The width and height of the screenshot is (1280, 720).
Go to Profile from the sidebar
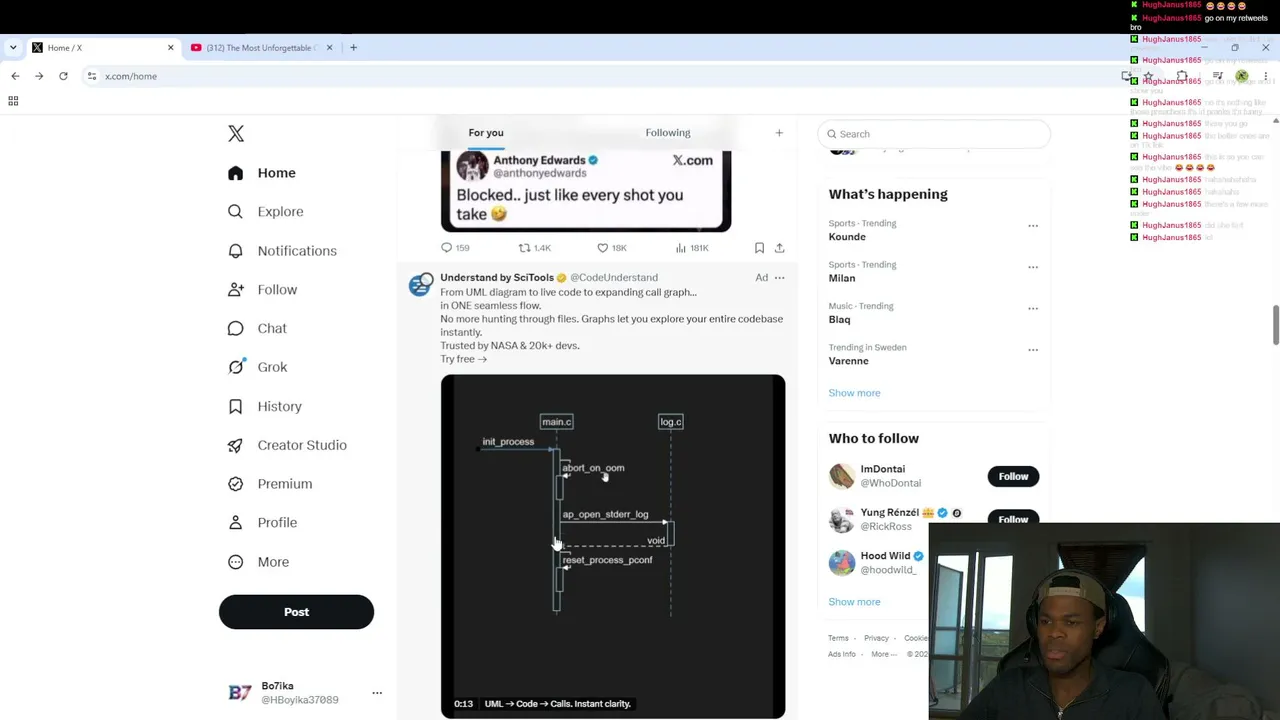coord(262,523)
